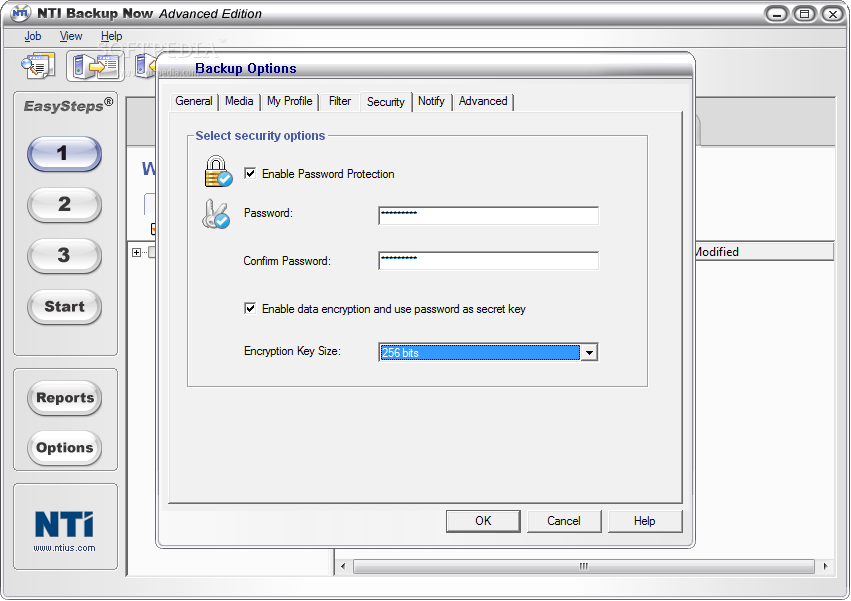Click the NTI application icon in title bar

[x=21, y=12]
